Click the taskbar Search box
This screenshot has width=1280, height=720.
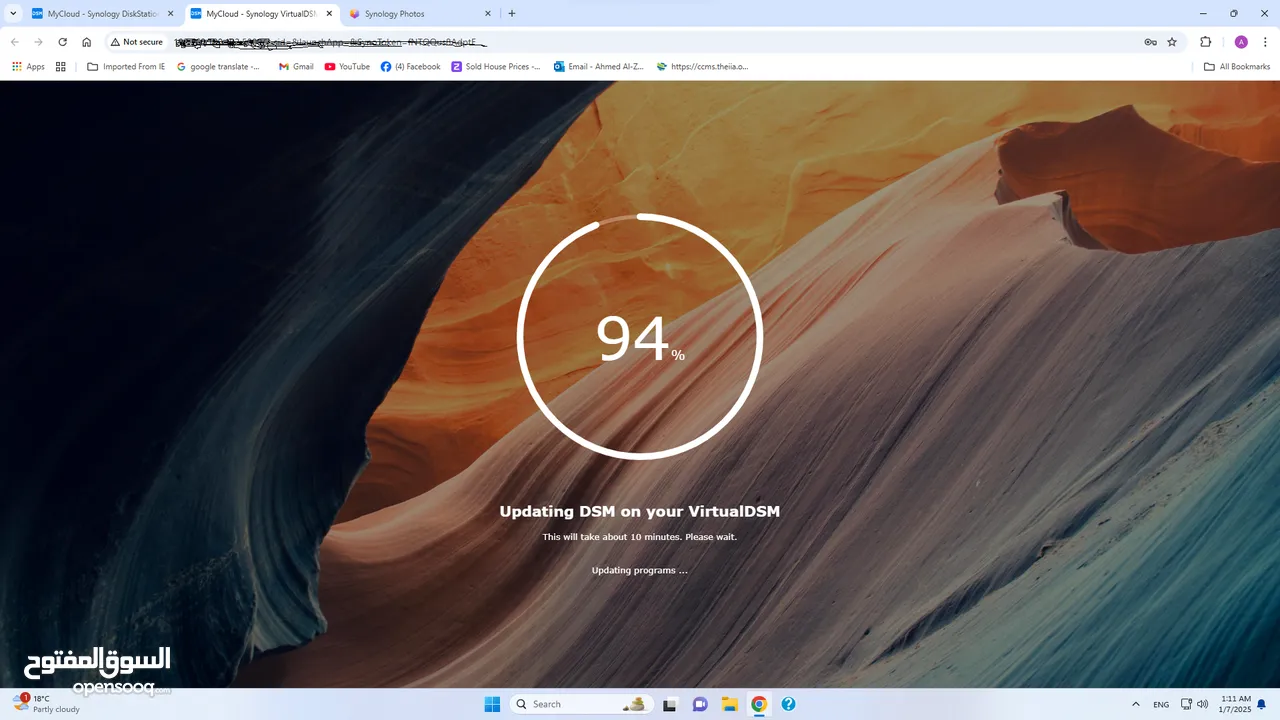(583, 704)
